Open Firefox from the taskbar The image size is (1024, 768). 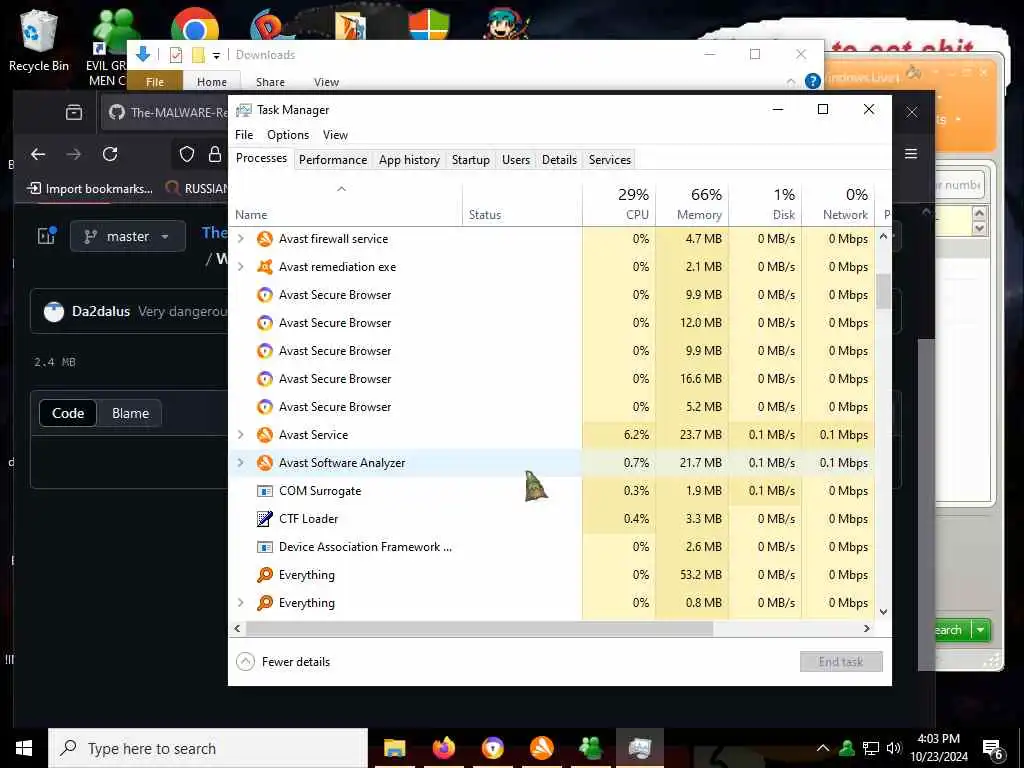click(x=443, y=748)
